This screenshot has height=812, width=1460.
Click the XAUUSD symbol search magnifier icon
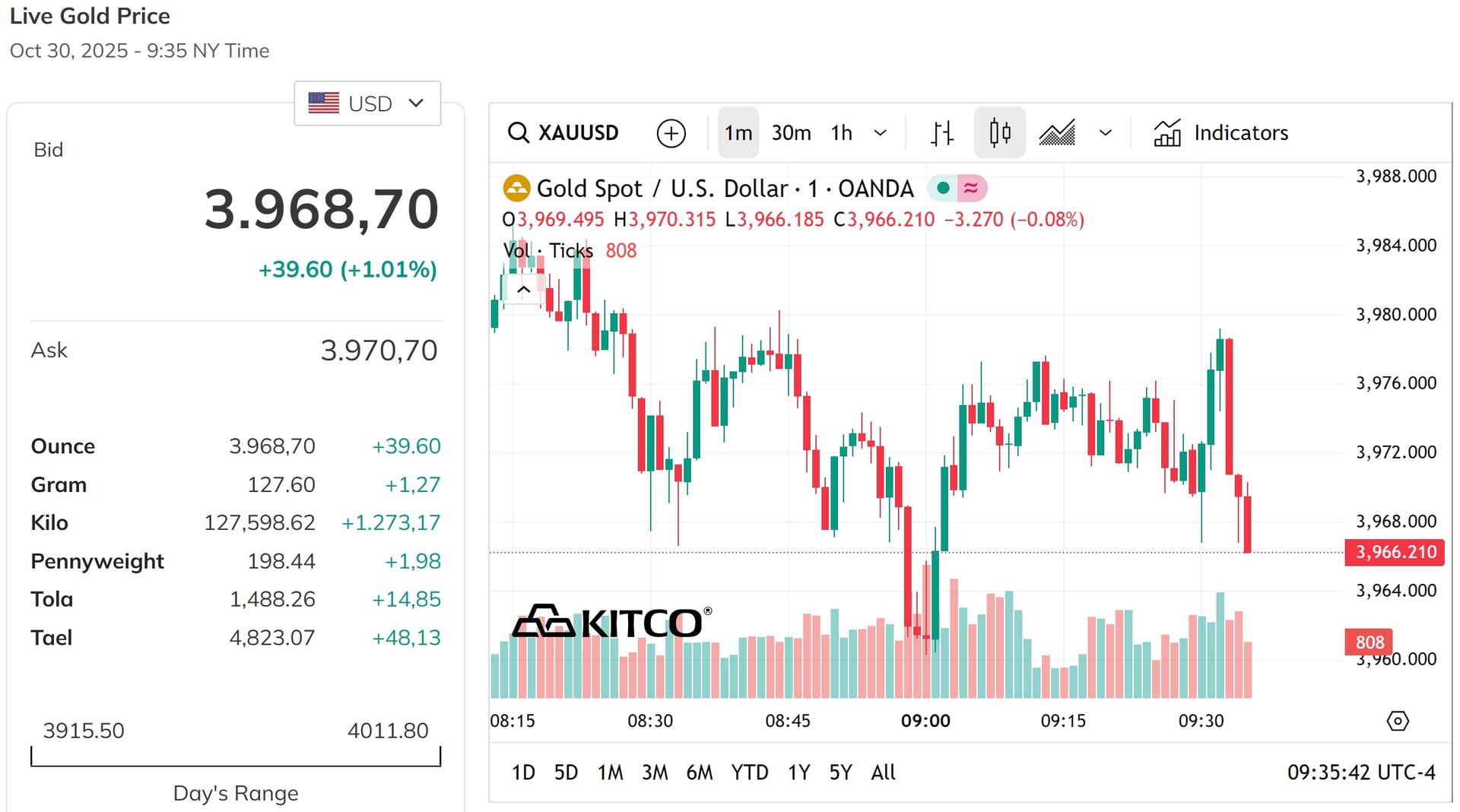[x=518, y=133]
